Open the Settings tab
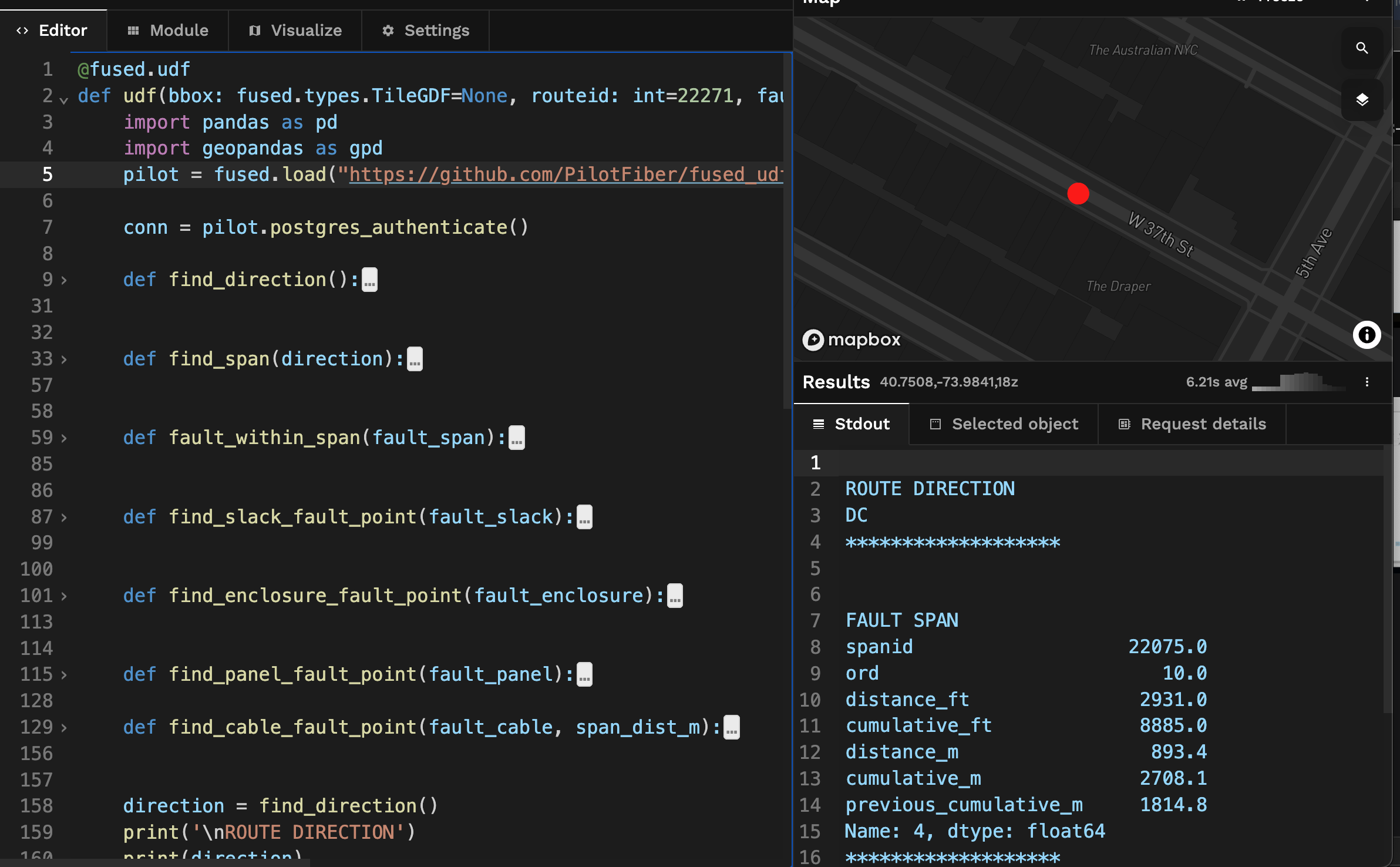1400x867 pixels. [x=426, y=31]
